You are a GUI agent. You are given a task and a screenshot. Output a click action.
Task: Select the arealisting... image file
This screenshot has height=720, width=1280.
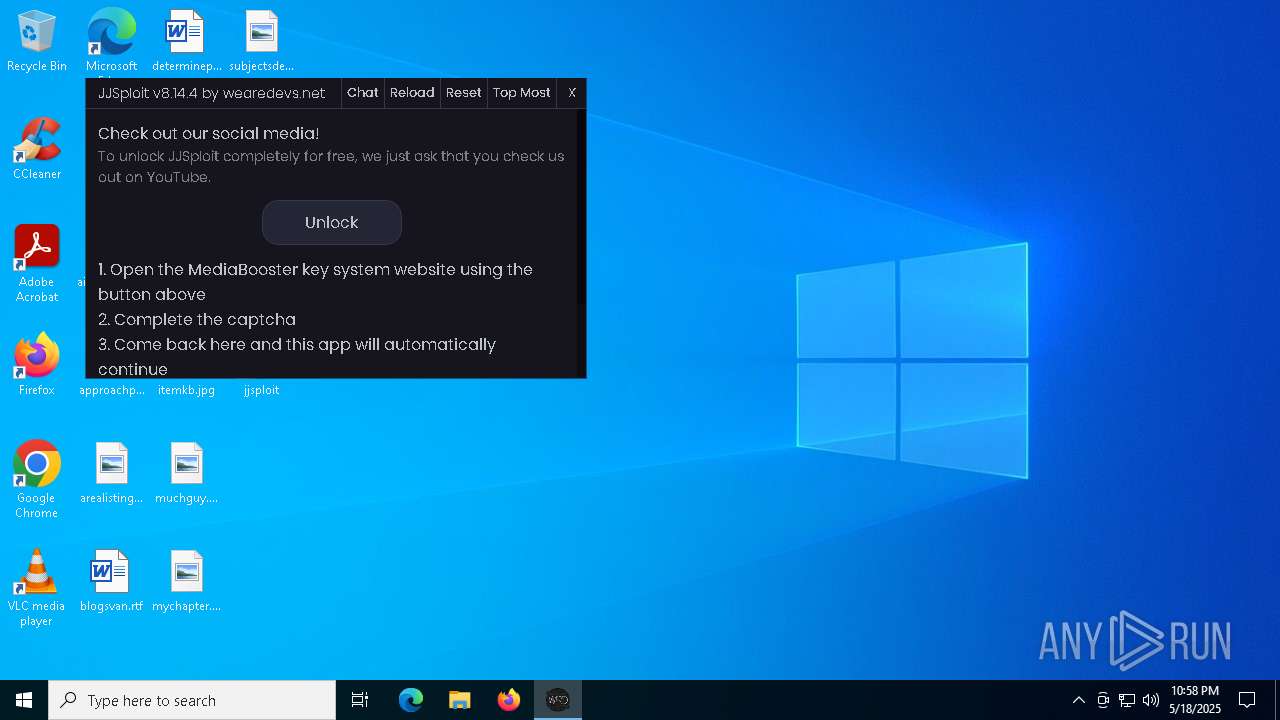(111, 473)
